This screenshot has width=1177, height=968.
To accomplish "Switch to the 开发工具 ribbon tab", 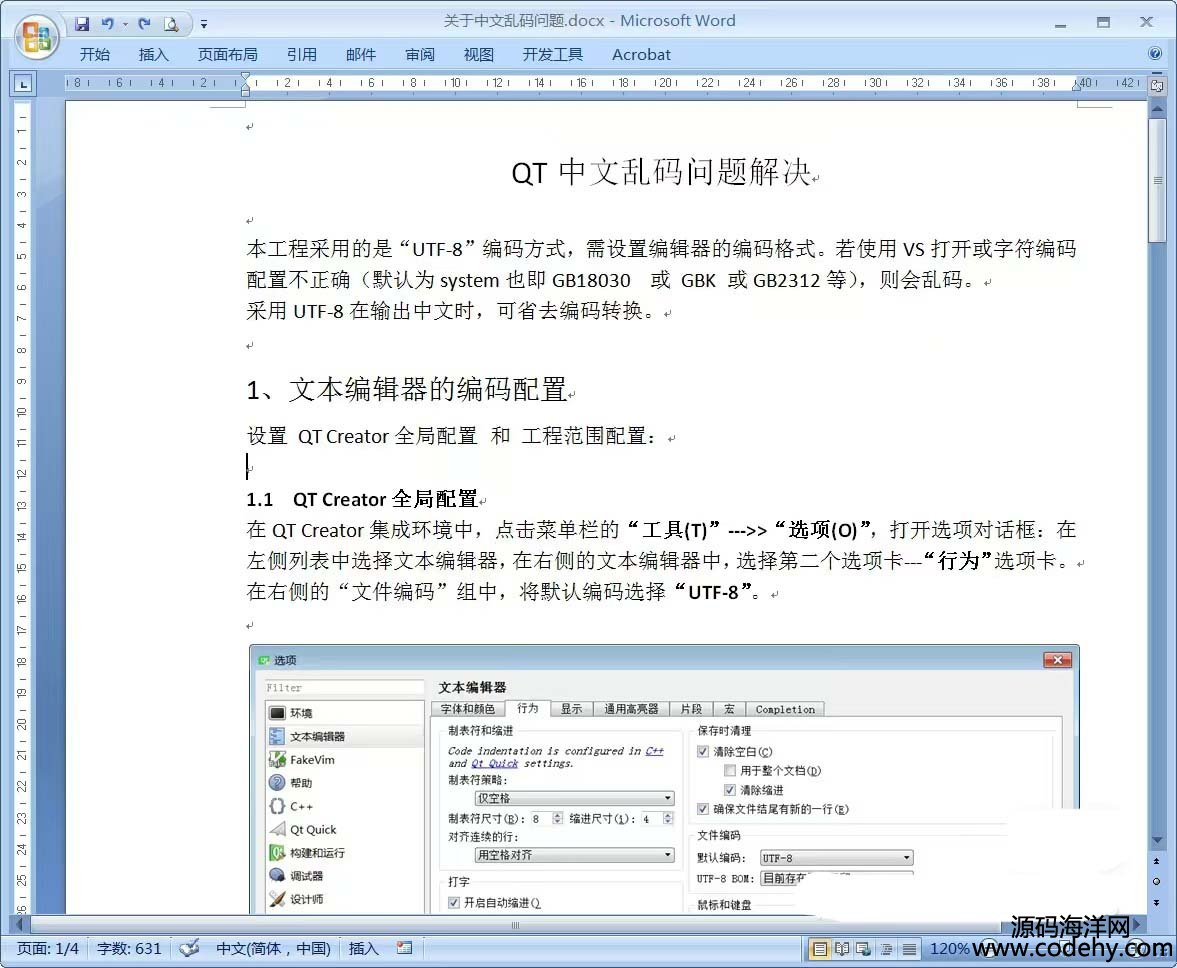I will click(x=552, y=55).
